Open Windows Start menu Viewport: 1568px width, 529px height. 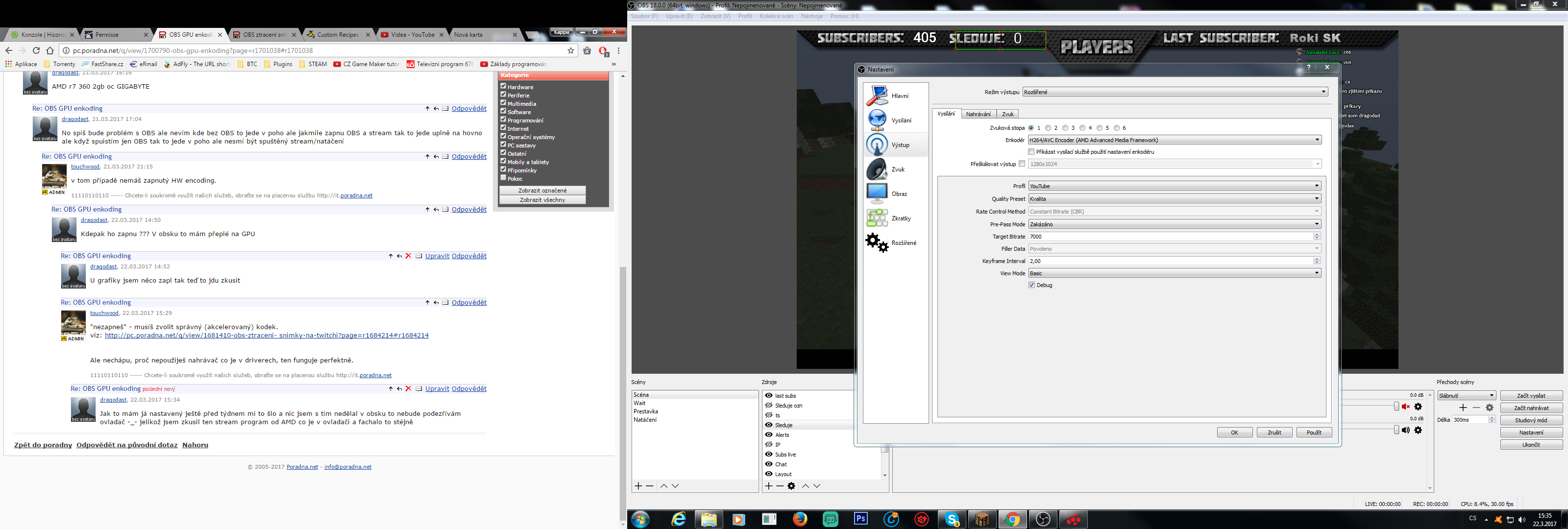pos(640,519)
